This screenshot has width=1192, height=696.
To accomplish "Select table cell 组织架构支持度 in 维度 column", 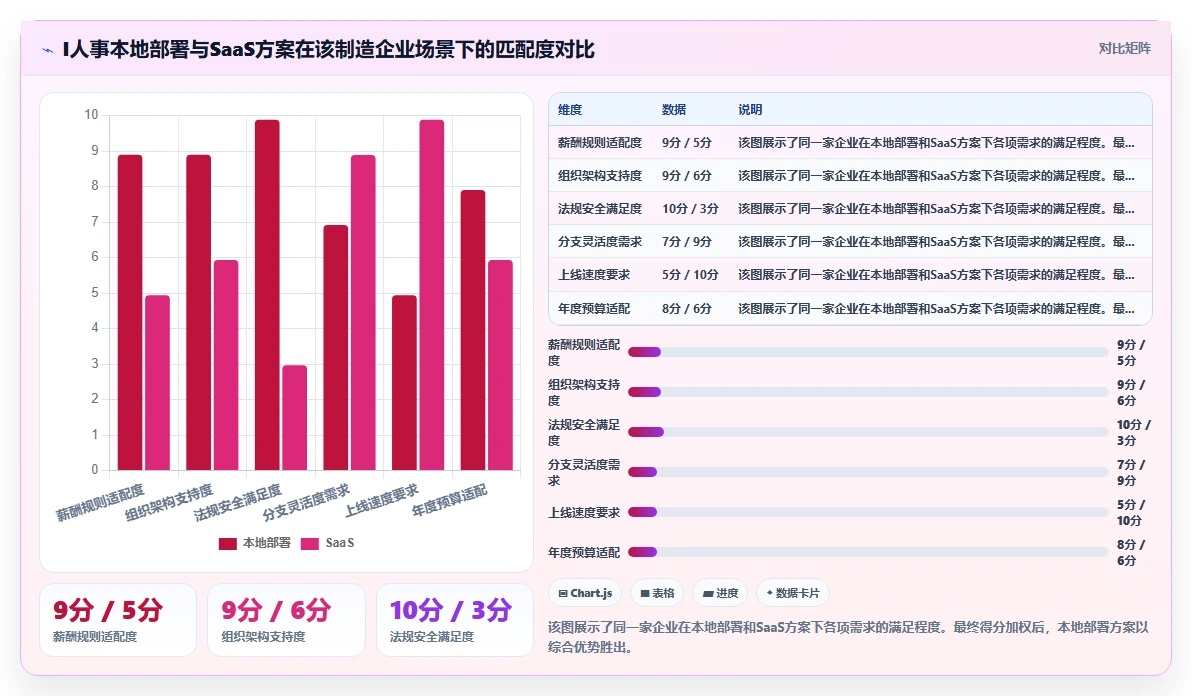I will 600,176.
